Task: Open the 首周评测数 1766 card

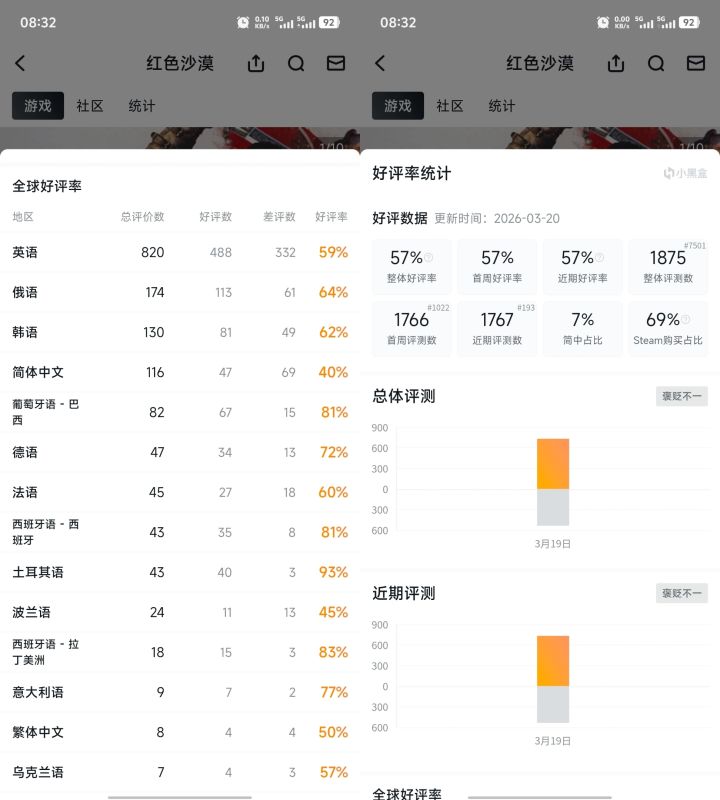Action: pos(411,329)
